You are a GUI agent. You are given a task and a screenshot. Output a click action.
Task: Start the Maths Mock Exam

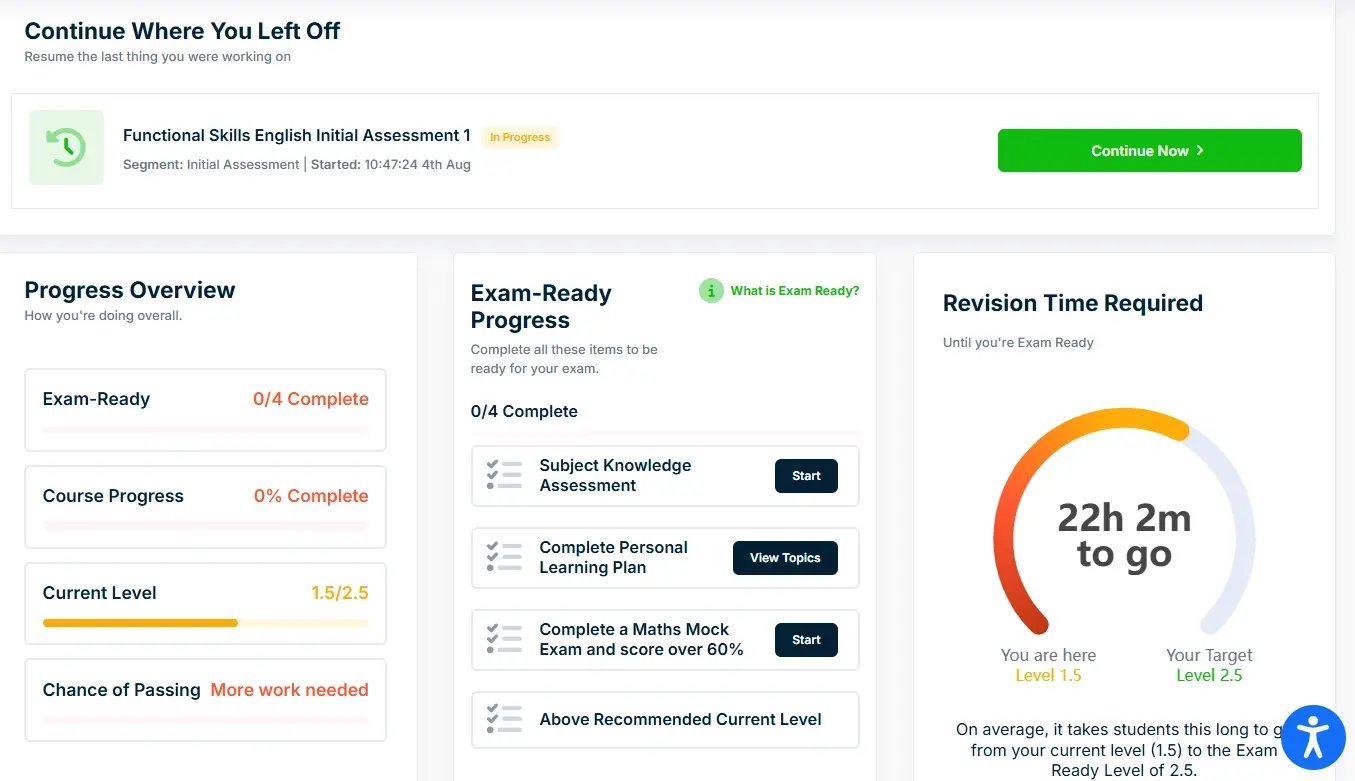806,640
